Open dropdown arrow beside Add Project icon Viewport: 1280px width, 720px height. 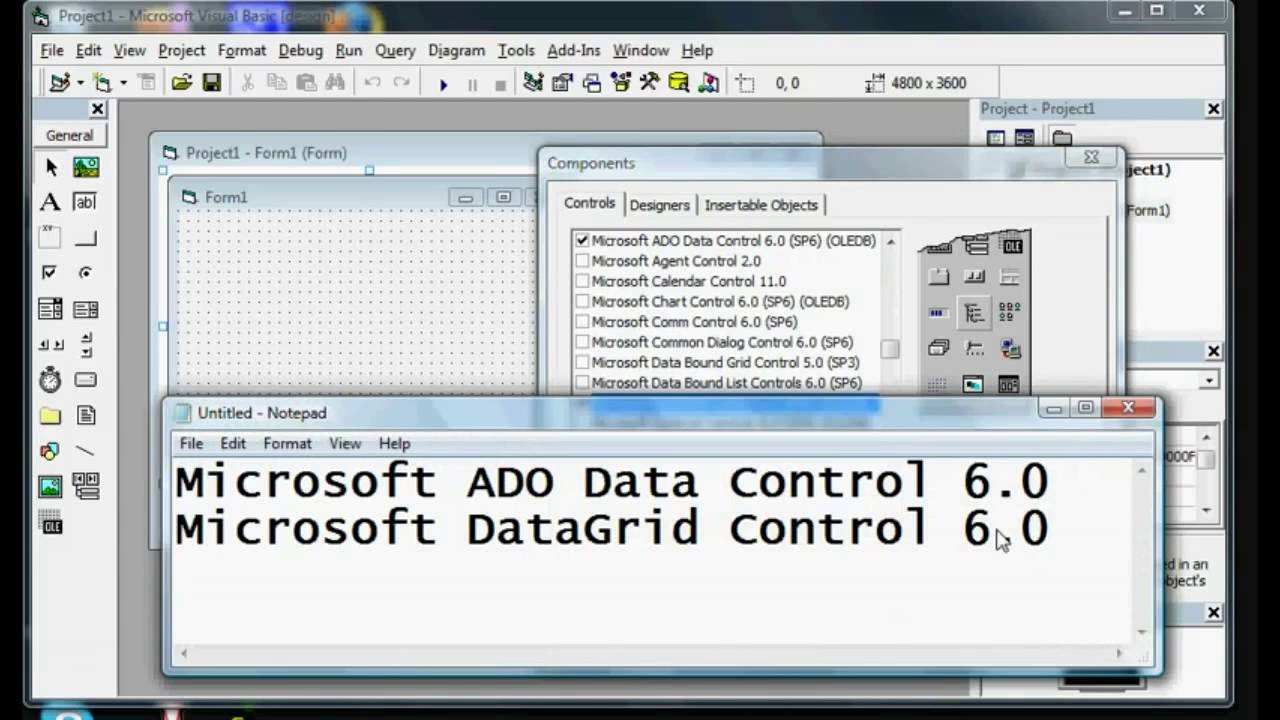(80, 83)
